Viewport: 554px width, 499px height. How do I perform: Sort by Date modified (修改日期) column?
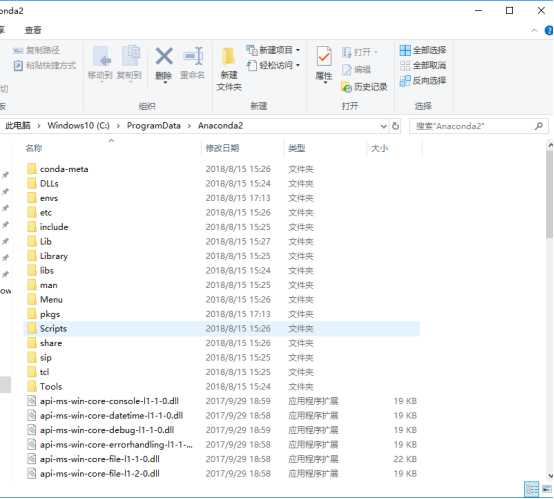[223, 148]
